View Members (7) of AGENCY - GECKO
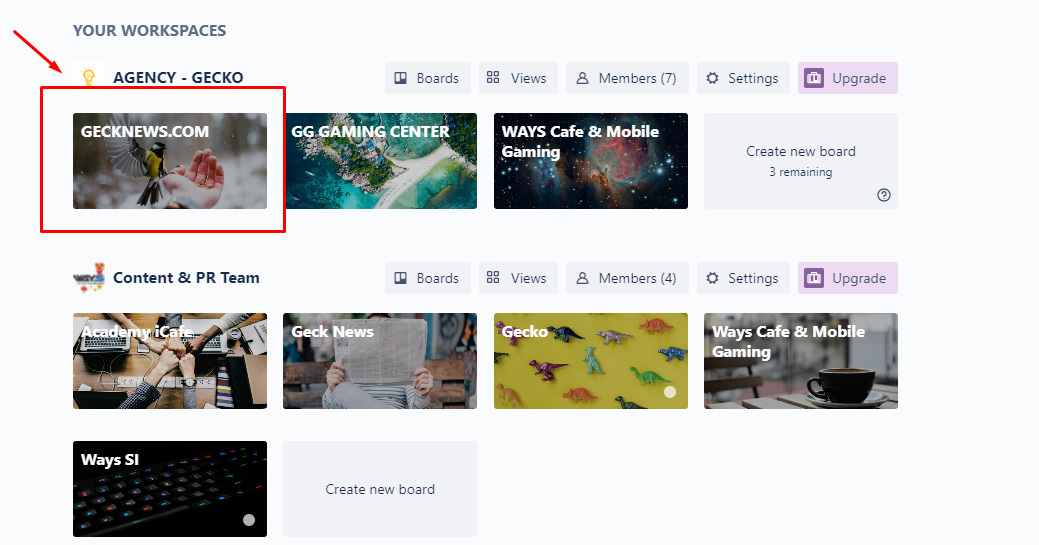This screenshot has height=545, width=1039. [627, 78]
